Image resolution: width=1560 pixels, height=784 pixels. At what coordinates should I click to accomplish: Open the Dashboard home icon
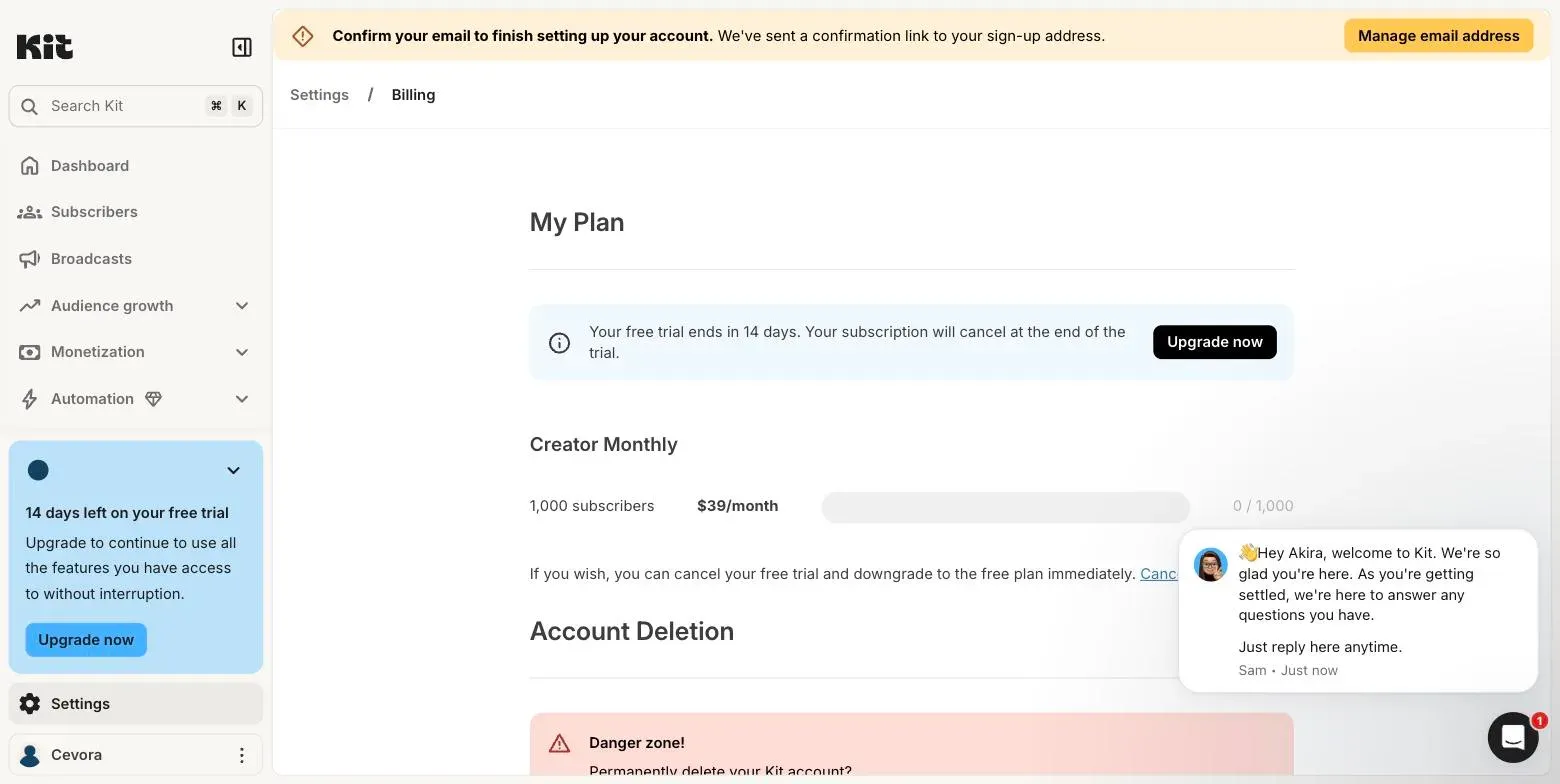pyautogui.click(x=30, y=166)
